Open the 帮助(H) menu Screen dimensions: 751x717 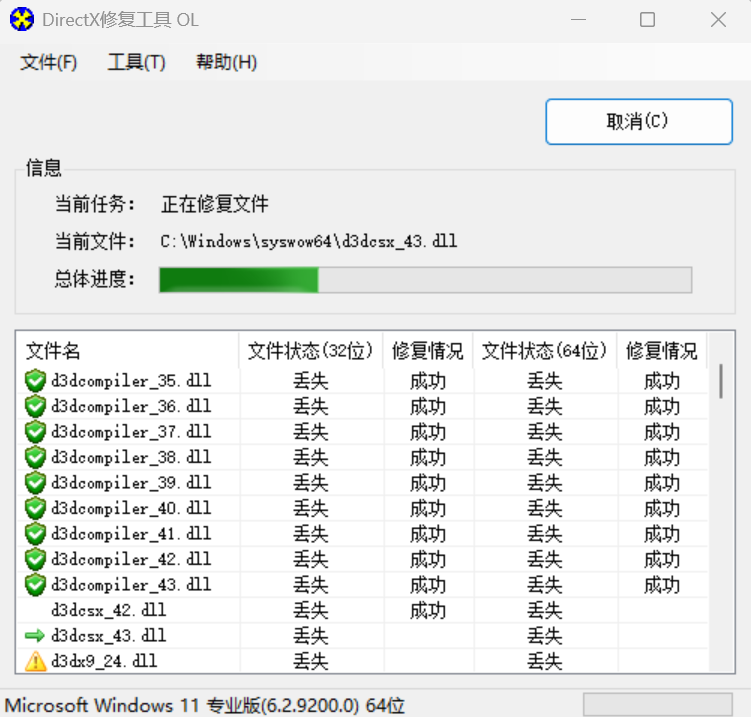click(227, 62)
